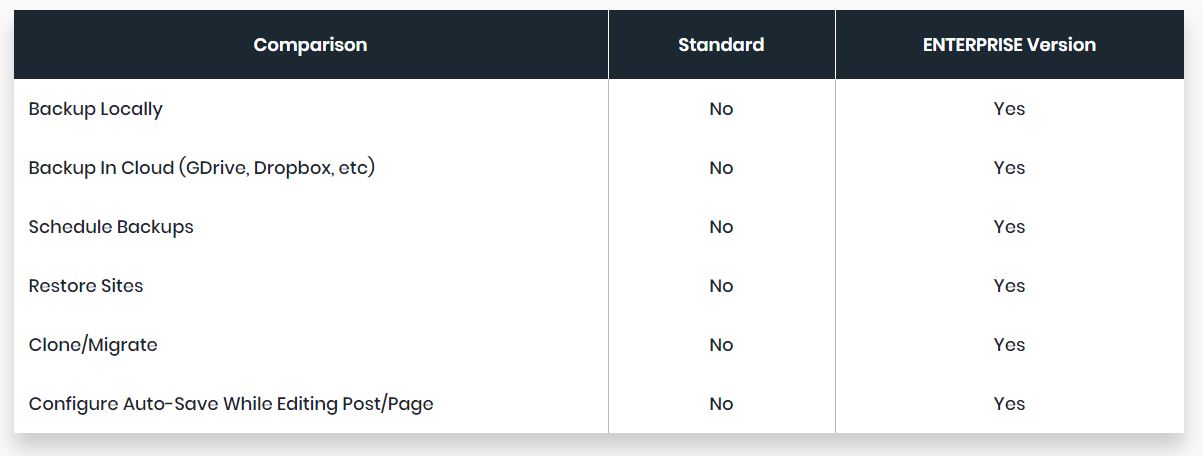
Task: Select the Configure Auto-Save While Editing label
Action: (x=231, y=404)
